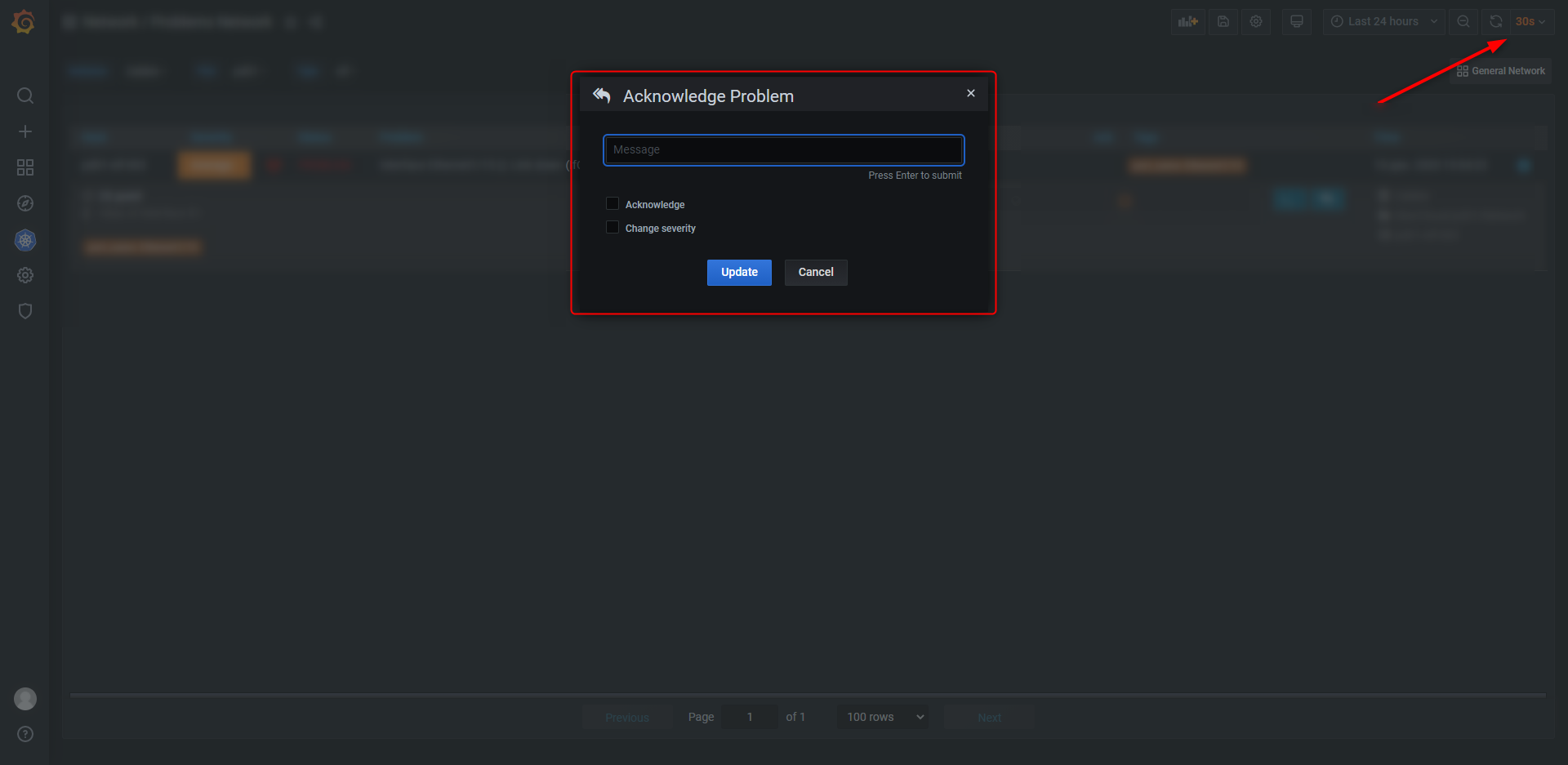Open the blue plugin icon in sidebar
Screen dimensions: 1568x765
pos(25,240)
